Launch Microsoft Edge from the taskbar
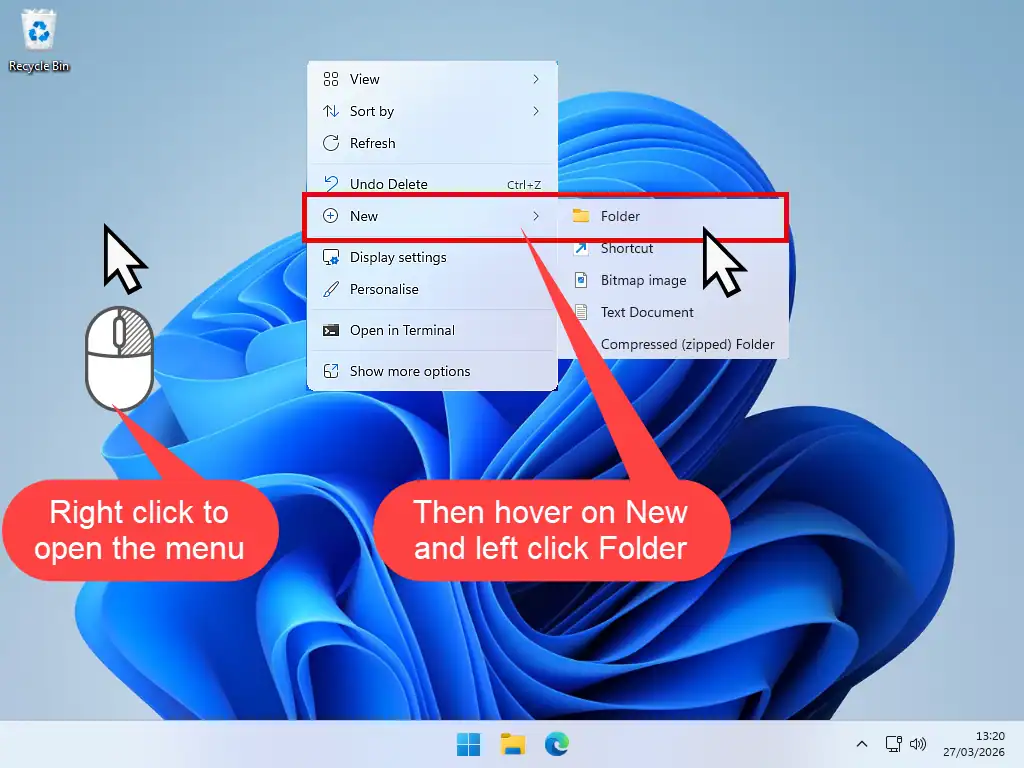Screen dimensions: 1024x768 click(556, 744)
